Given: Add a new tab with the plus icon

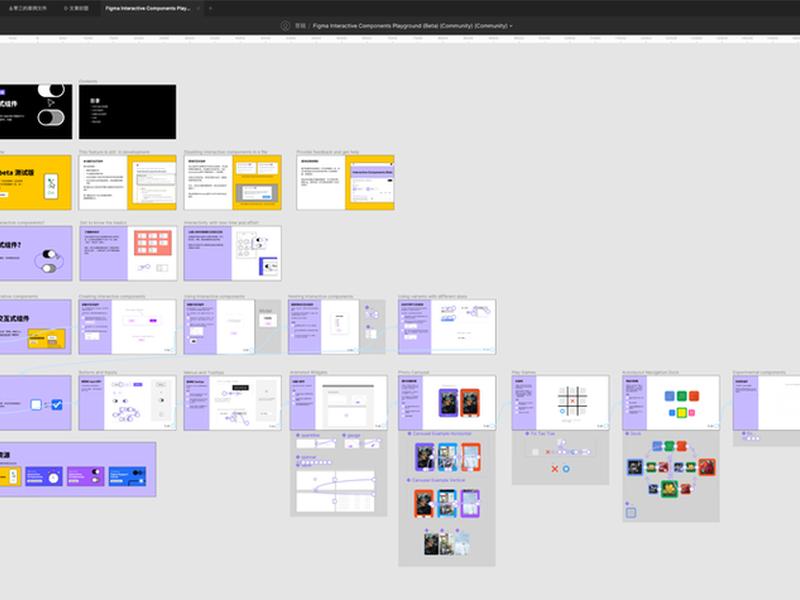Looking at the screenshot, I should (210, 8).
